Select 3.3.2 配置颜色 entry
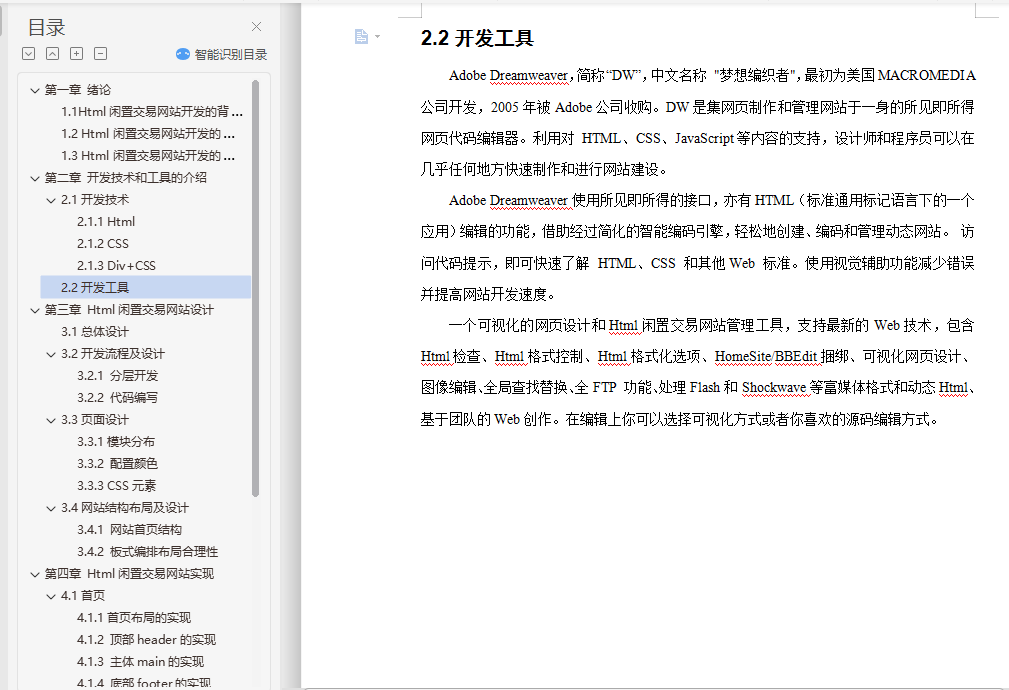The height and width of the screenshot is (690, 1009). [x=118, y=463]
